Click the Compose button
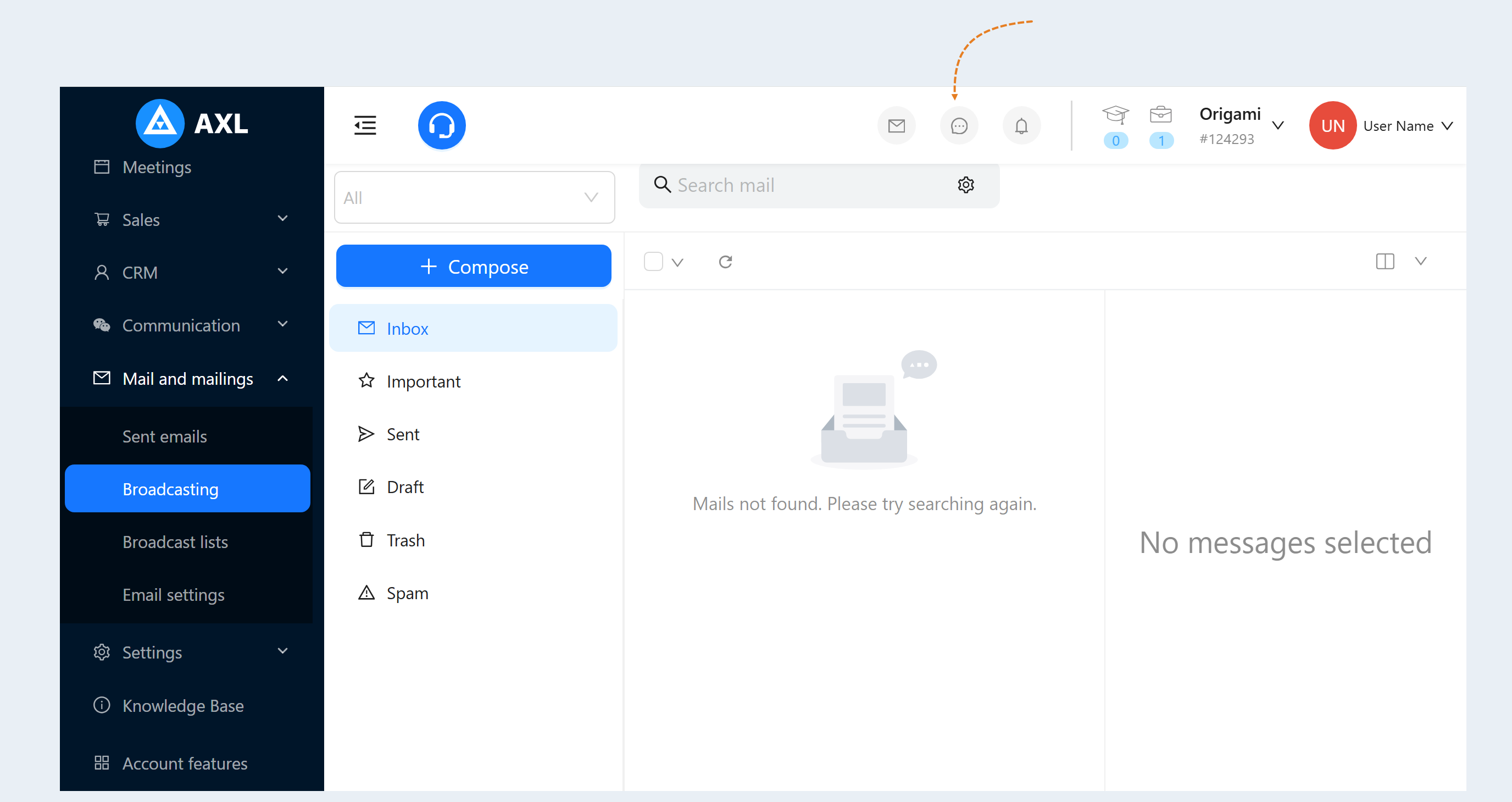1512x802 pixels. (x=474, y=266)
